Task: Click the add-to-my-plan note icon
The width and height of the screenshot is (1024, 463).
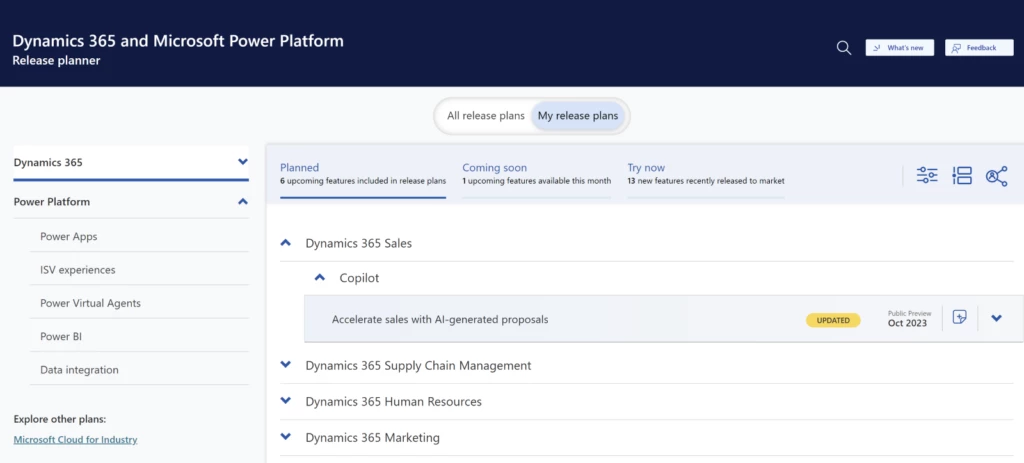Action: point(960,318)
